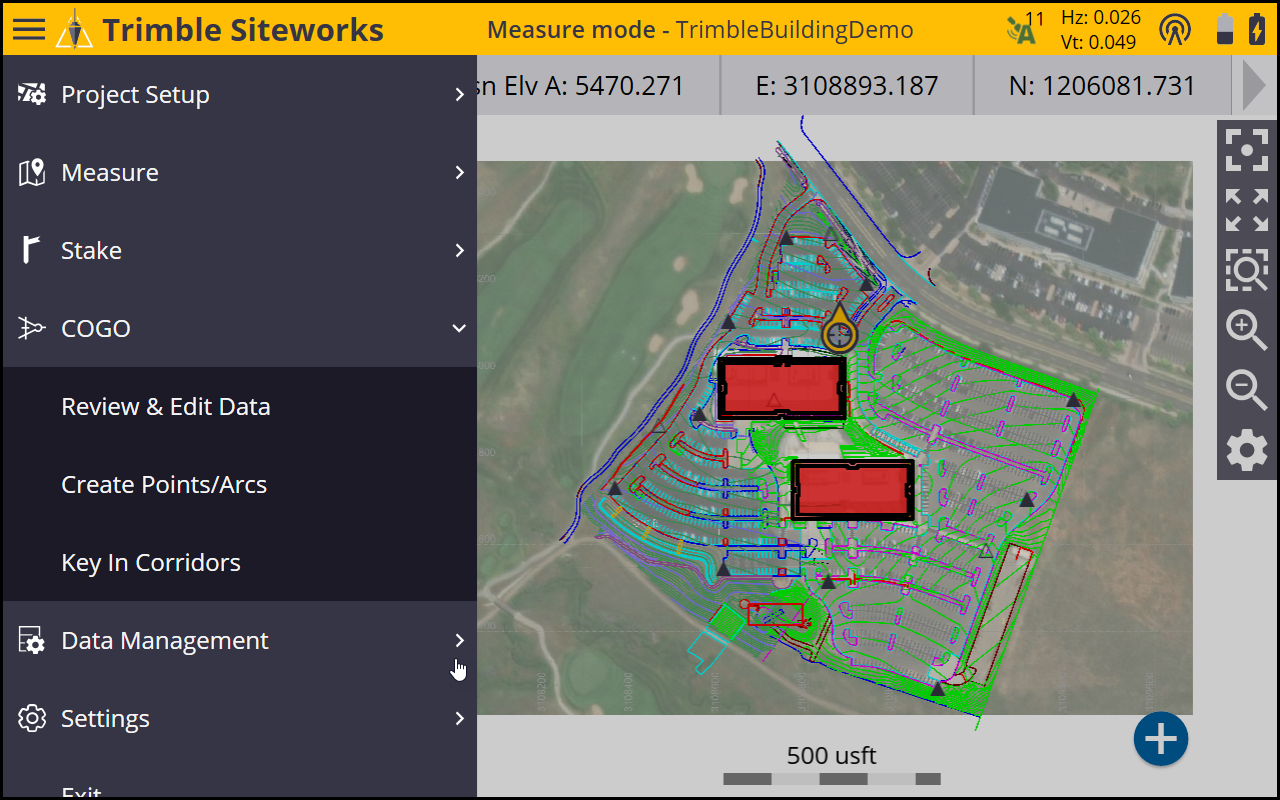The width and height of the screenshot is (1280, 800).
Task: Open the GNSS receiver connection icon
Action: 1175,29
